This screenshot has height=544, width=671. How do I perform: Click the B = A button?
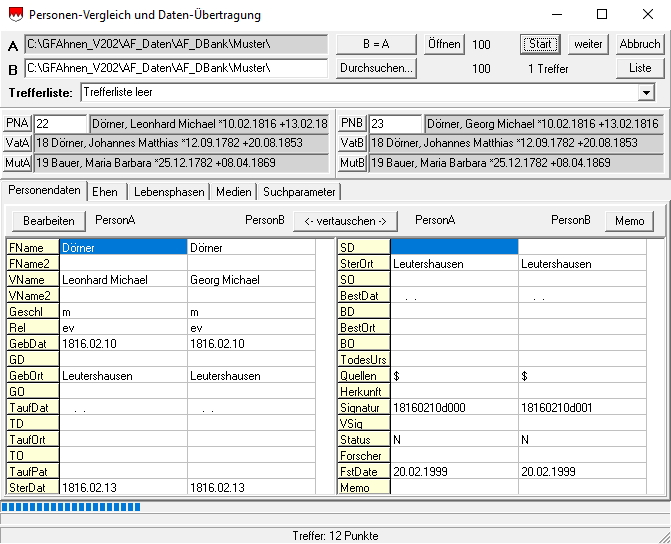(376, 44)
